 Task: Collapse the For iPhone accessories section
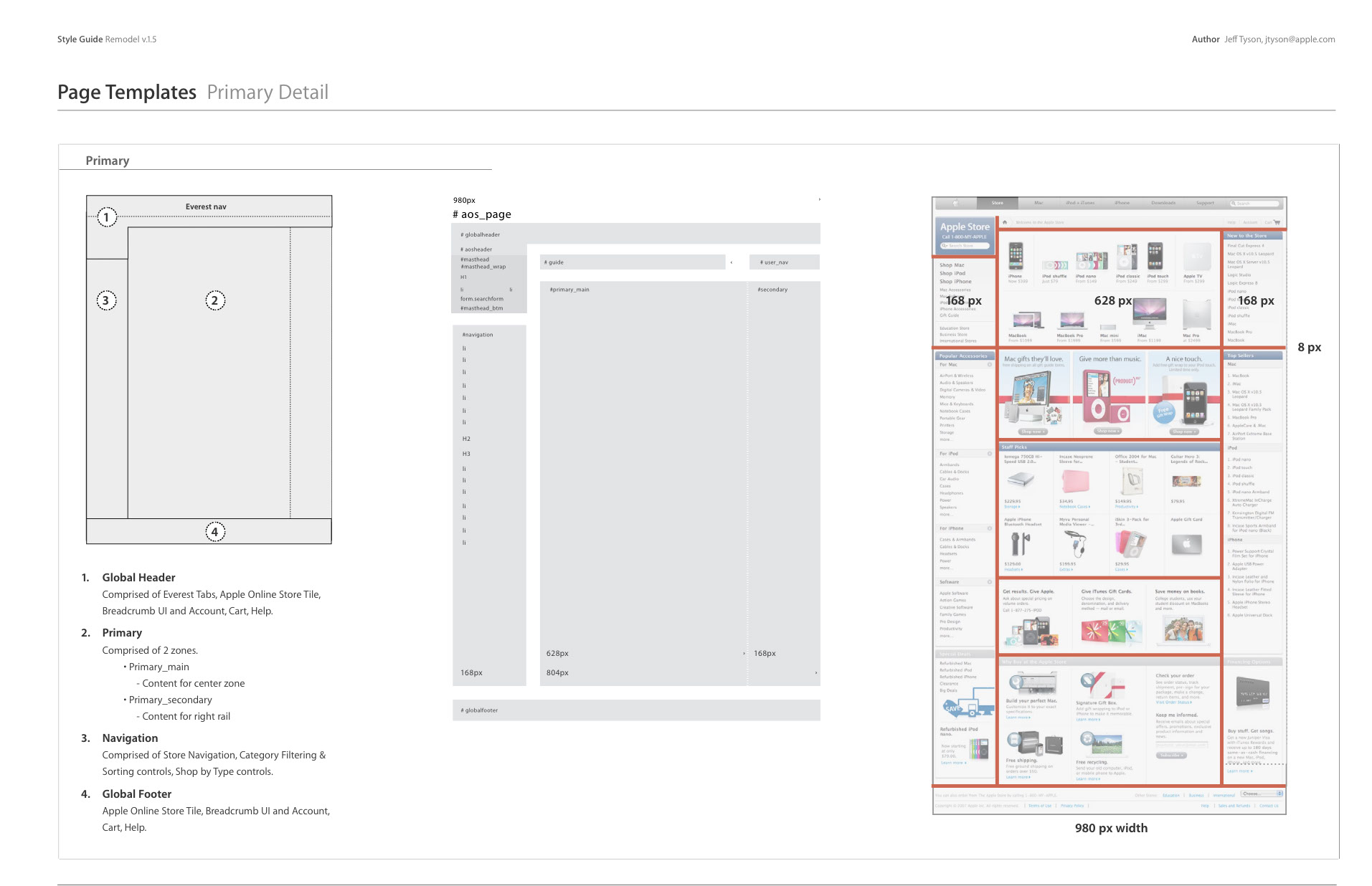990,528
